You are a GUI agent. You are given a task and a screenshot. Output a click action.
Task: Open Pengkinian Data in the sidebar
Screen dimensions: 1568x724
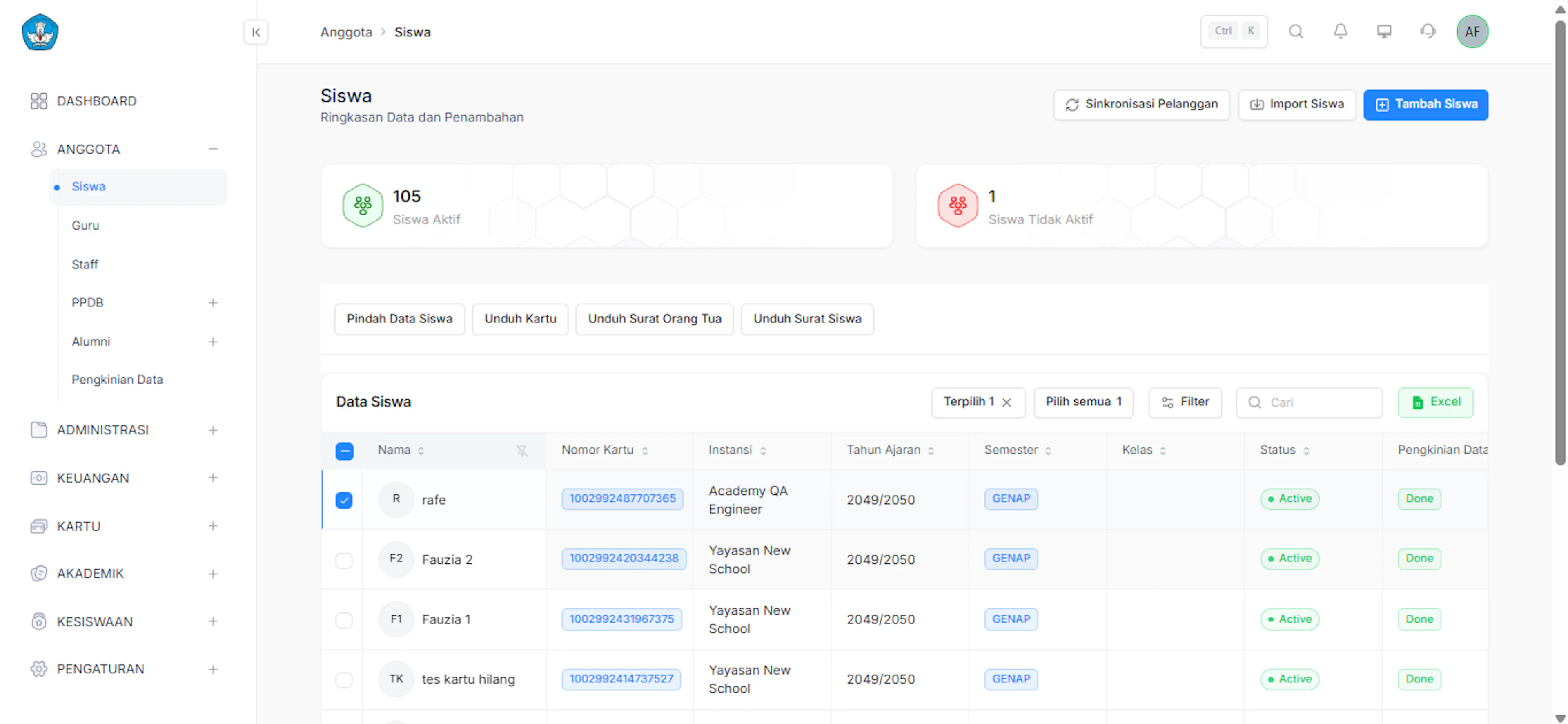coord(118,379)
